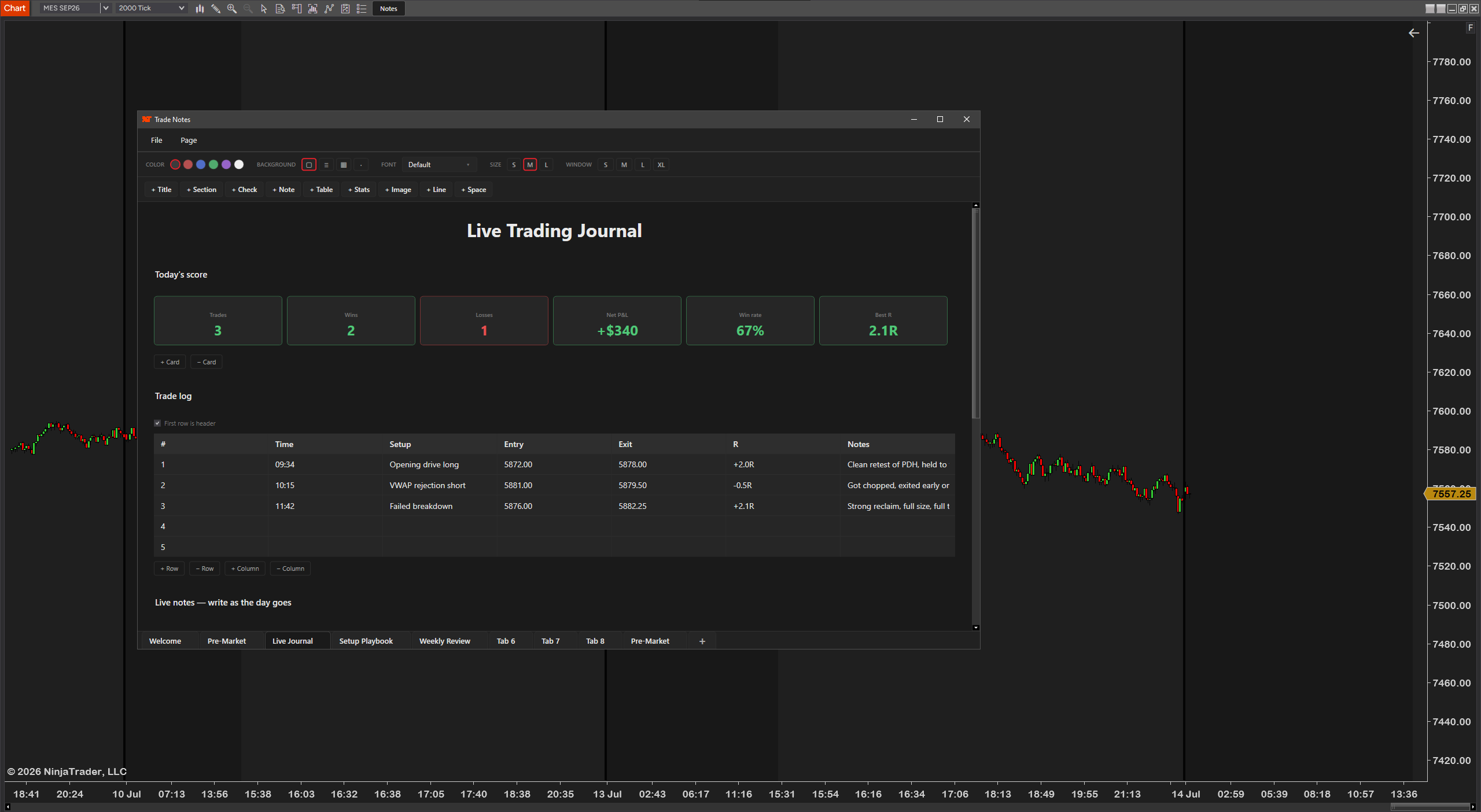Click the Trade Notes window logo icon

click(146, 119)
